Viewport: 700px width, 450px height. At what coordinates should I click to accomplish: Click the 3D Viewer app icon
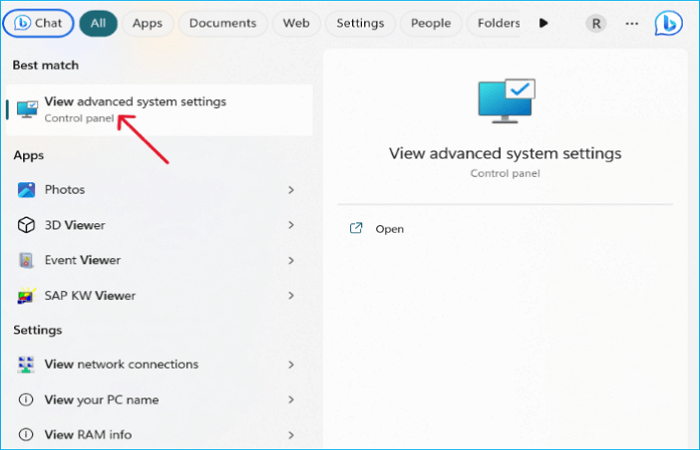click(27, 225)
